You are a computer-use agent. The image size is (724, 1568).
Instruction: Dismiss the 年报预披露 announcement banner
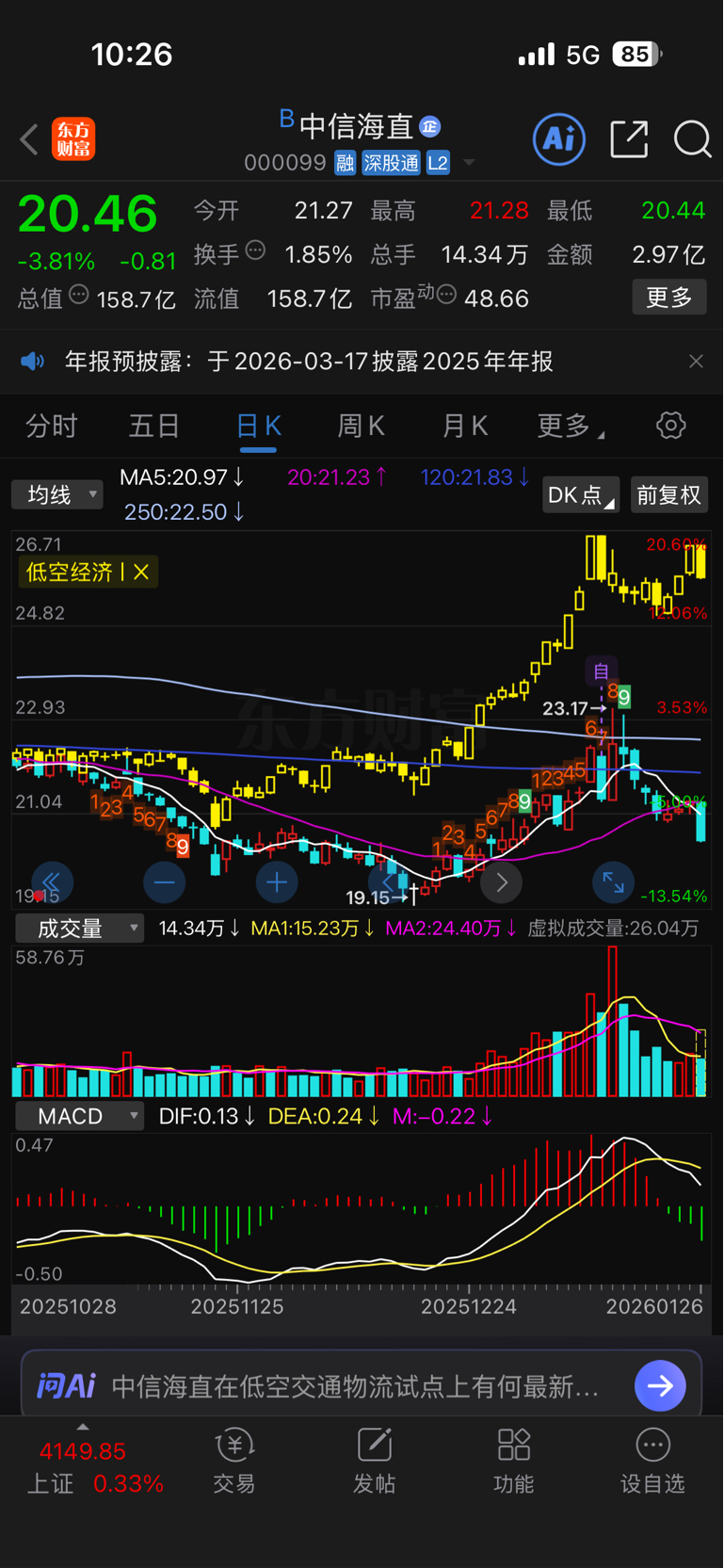(x=696, y=362)
